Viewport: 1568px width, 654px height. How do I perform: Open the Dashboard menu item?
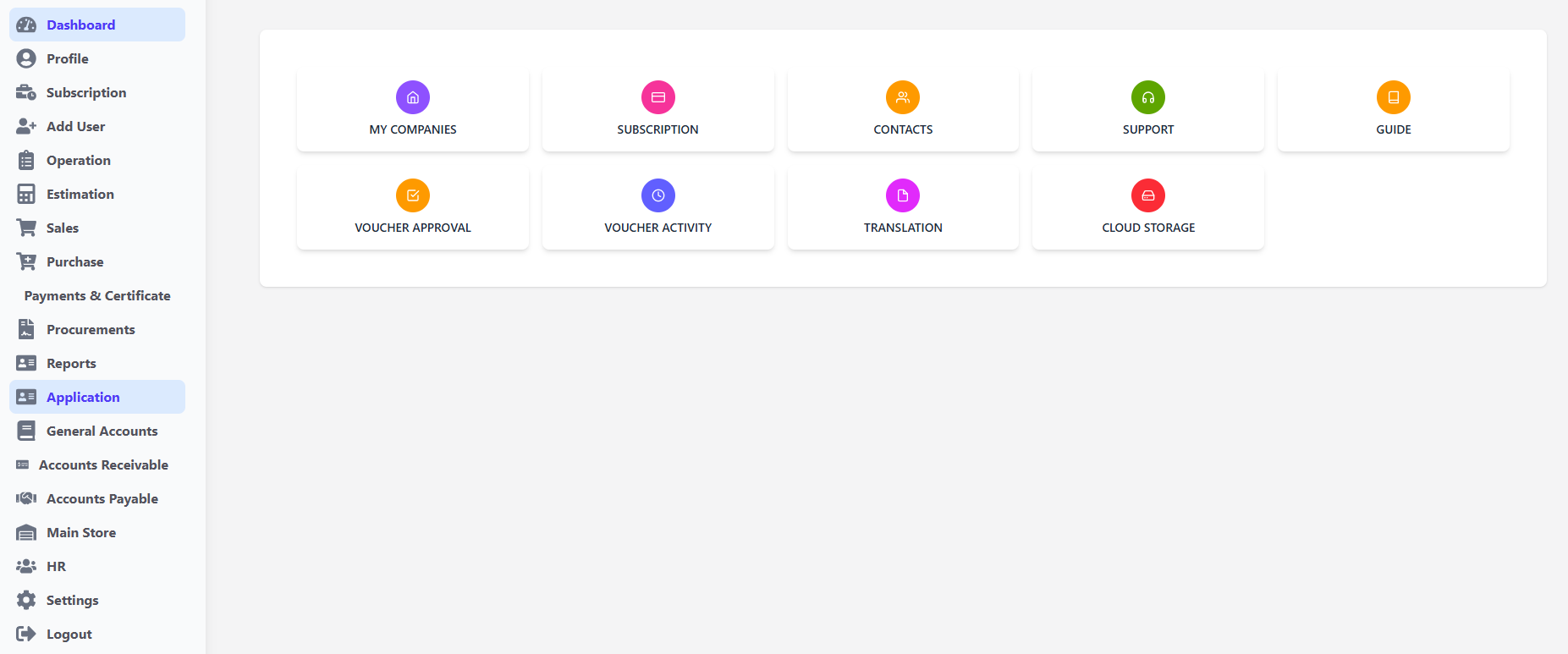coord(80,25)
